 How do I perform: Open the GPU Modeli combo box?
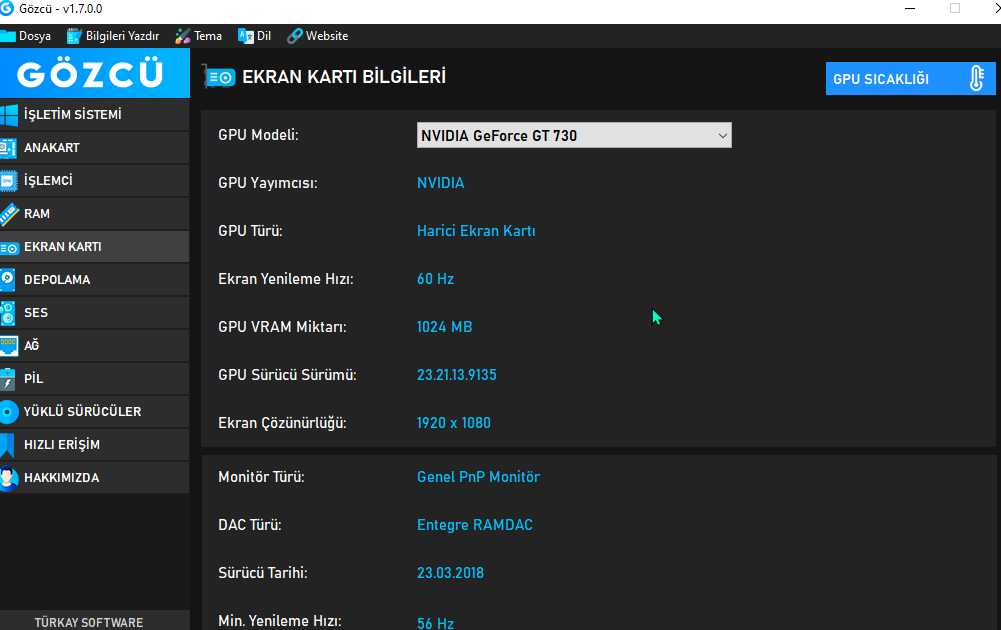[x=574, y=135]
